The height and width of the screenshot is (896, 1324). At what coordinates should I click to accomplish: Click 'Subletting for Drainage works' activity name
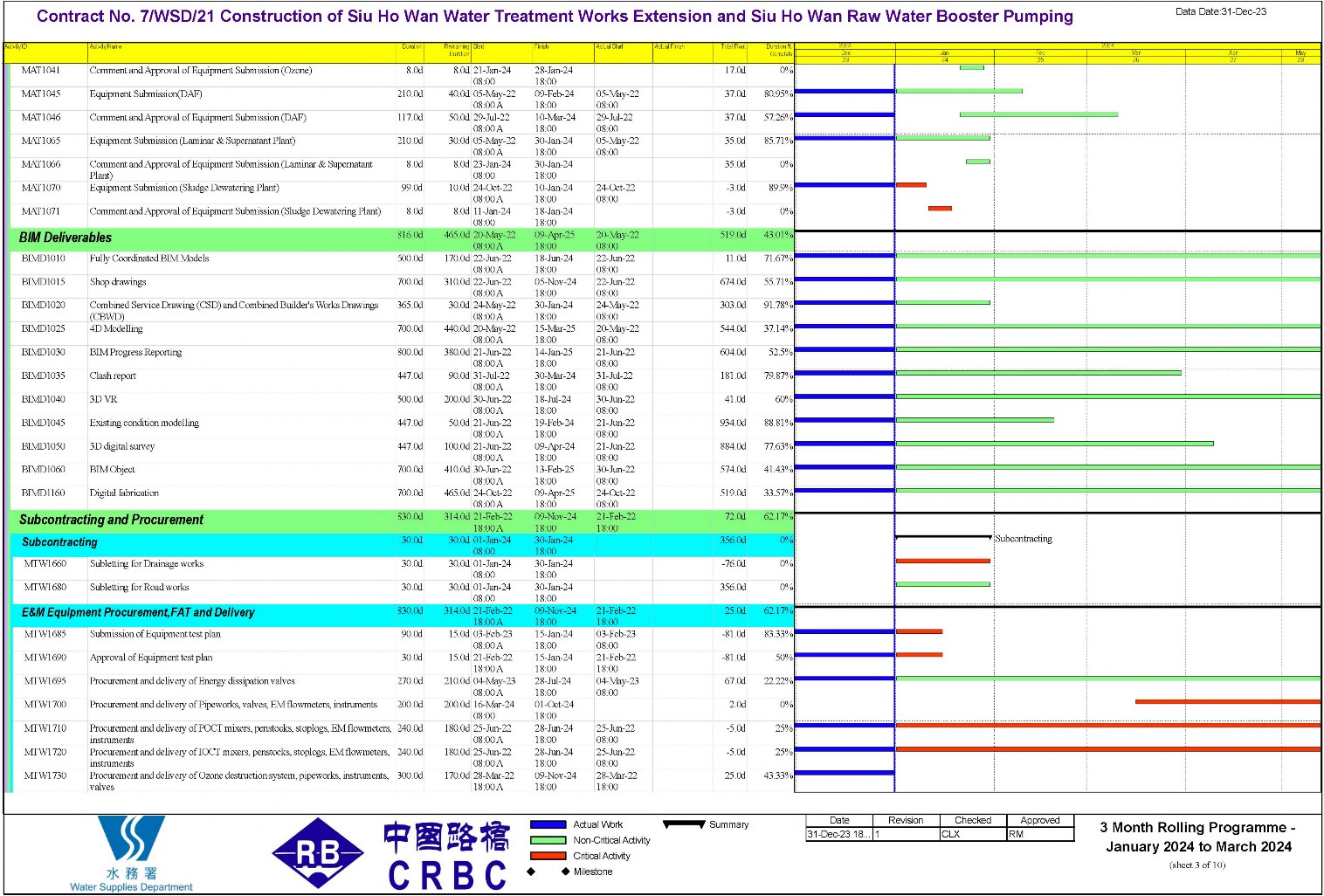(x=146, y=564)
